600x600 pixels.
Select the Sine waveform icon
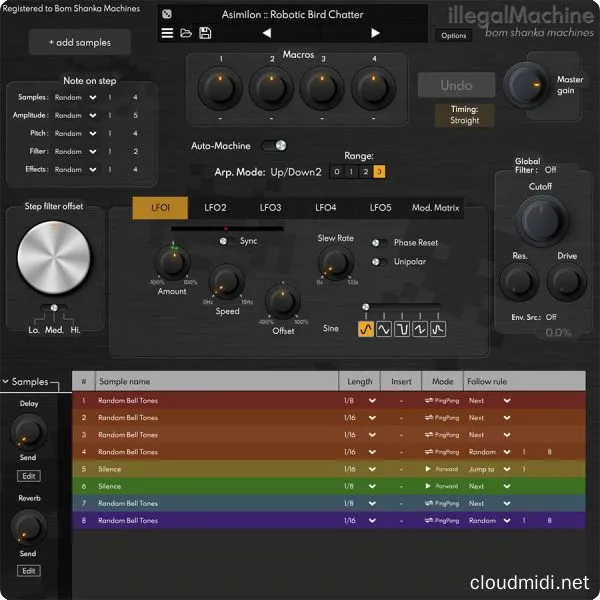coord(366,329)
